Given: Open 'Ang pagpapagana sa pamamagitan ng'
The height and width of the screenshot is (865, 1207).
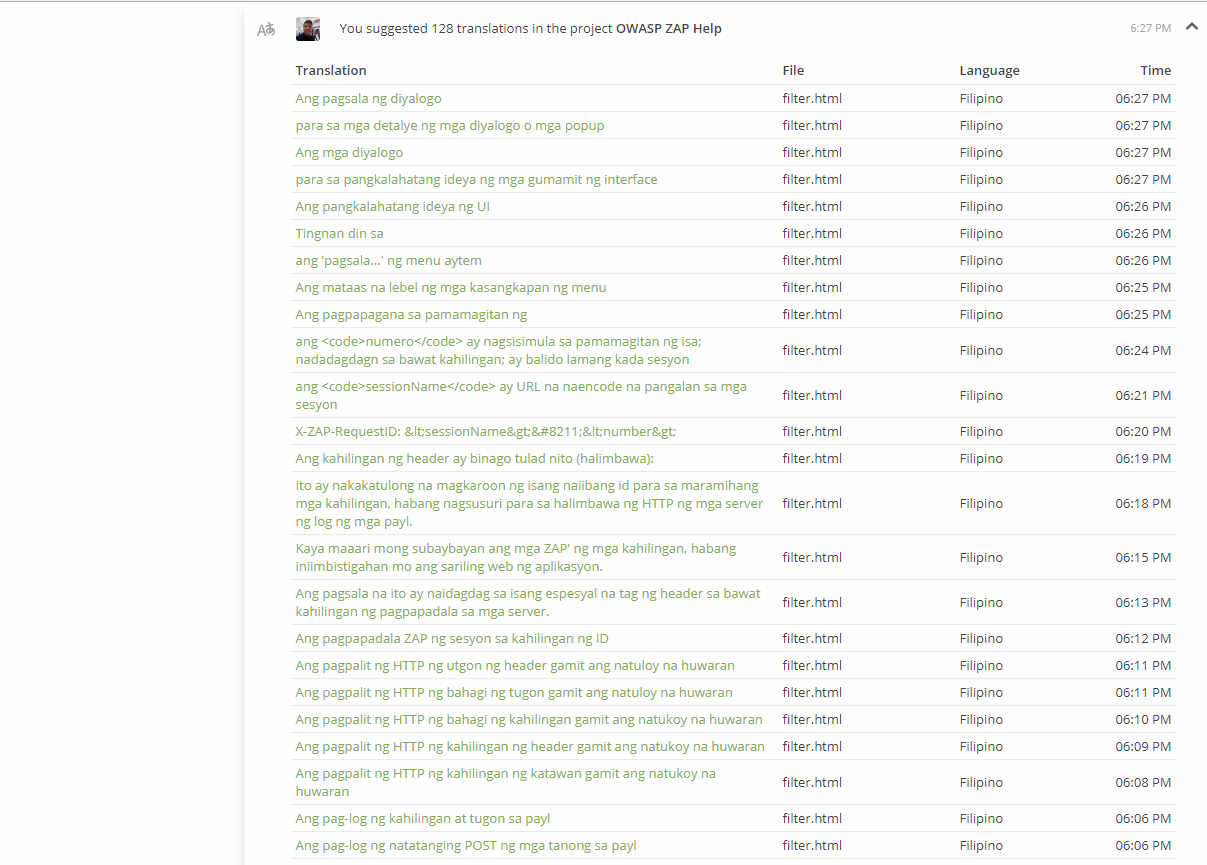Looking at the screenshot, I should coord(411,314).
